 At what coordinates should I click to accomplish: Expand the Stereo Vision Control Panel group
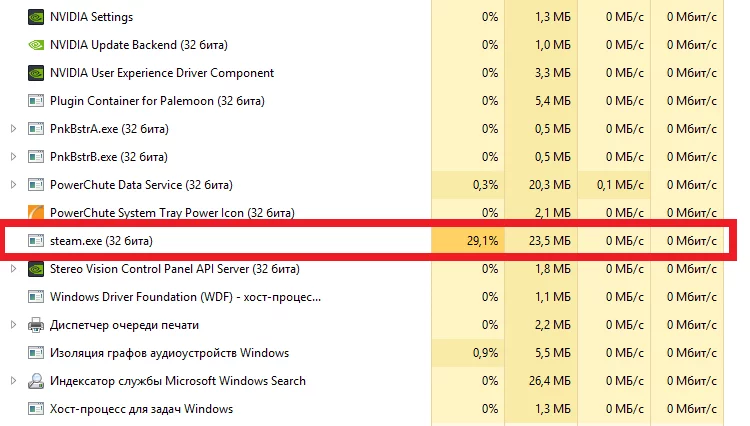(13, 269)
